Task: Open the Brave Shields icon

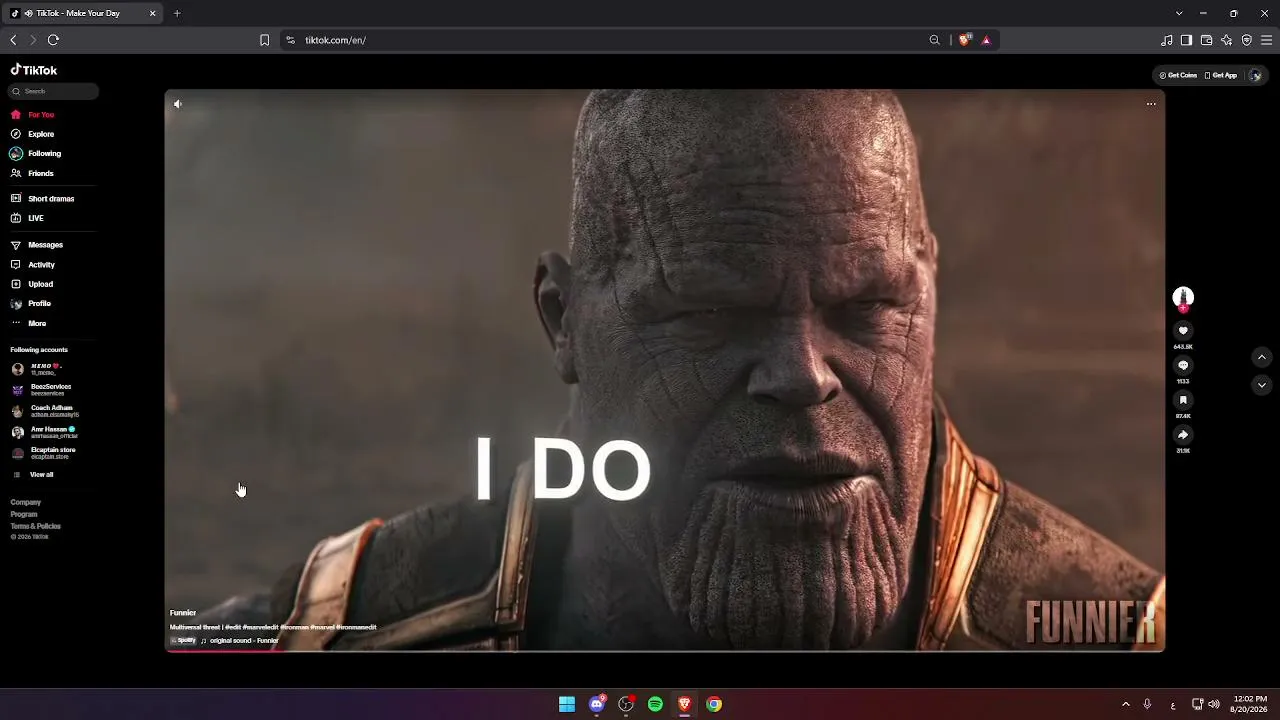Action: click(x=965, y=40)
